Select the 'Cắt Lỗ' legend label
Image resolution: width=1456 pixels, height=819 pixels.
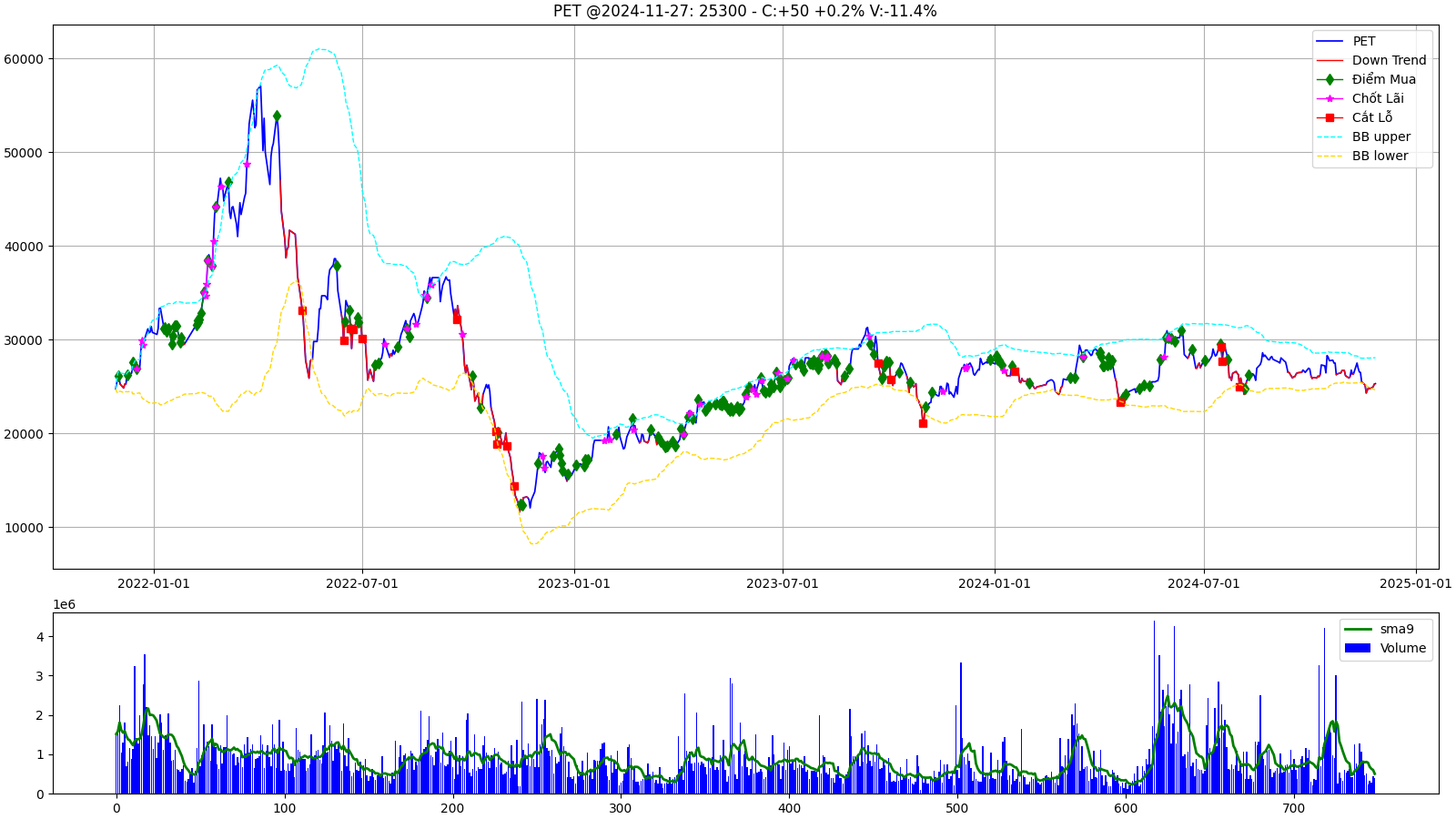1372,117
